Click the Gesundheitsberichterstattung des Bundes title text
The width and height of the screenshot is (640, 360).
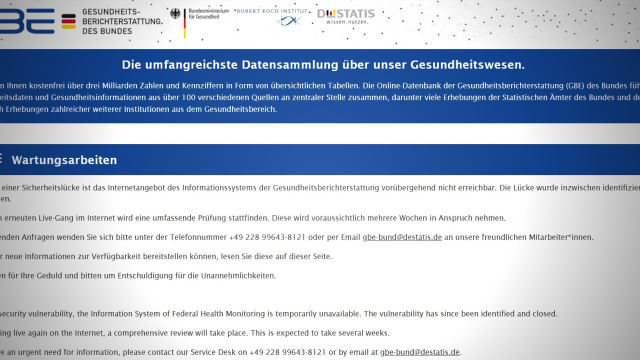point(122,21)
